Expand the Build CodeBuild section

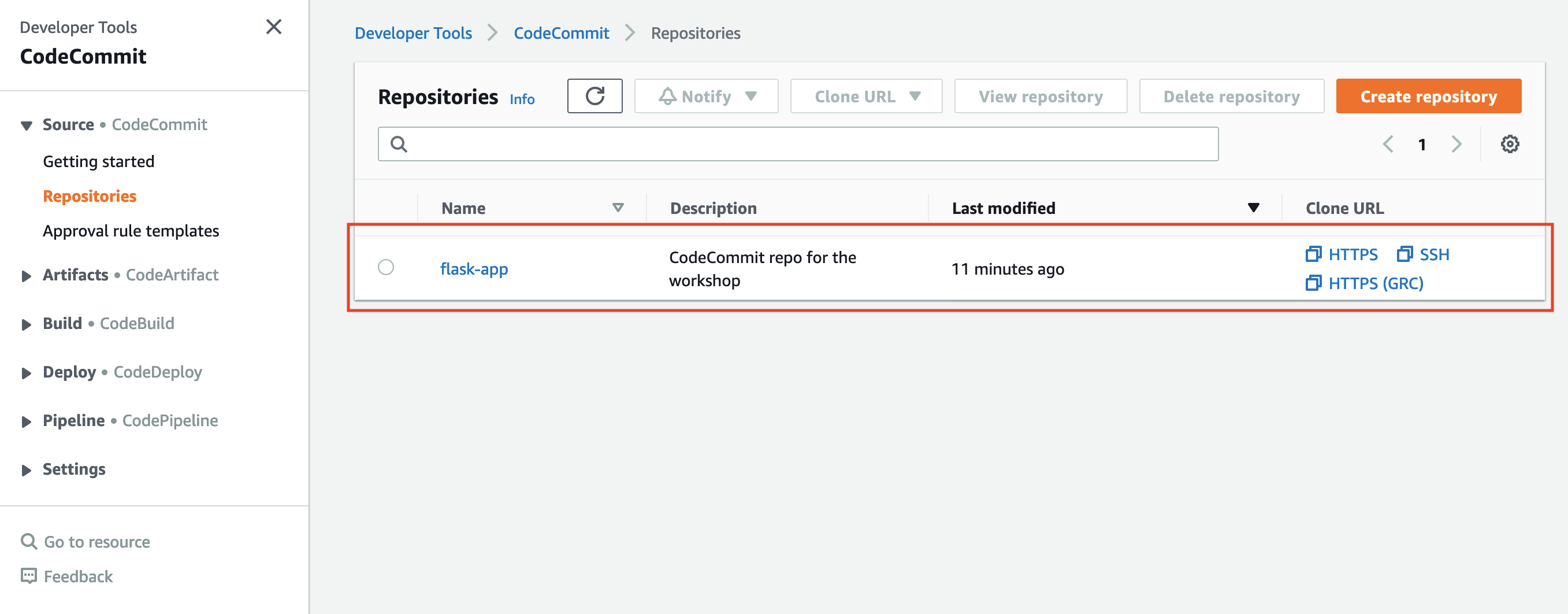click(26, 325)
